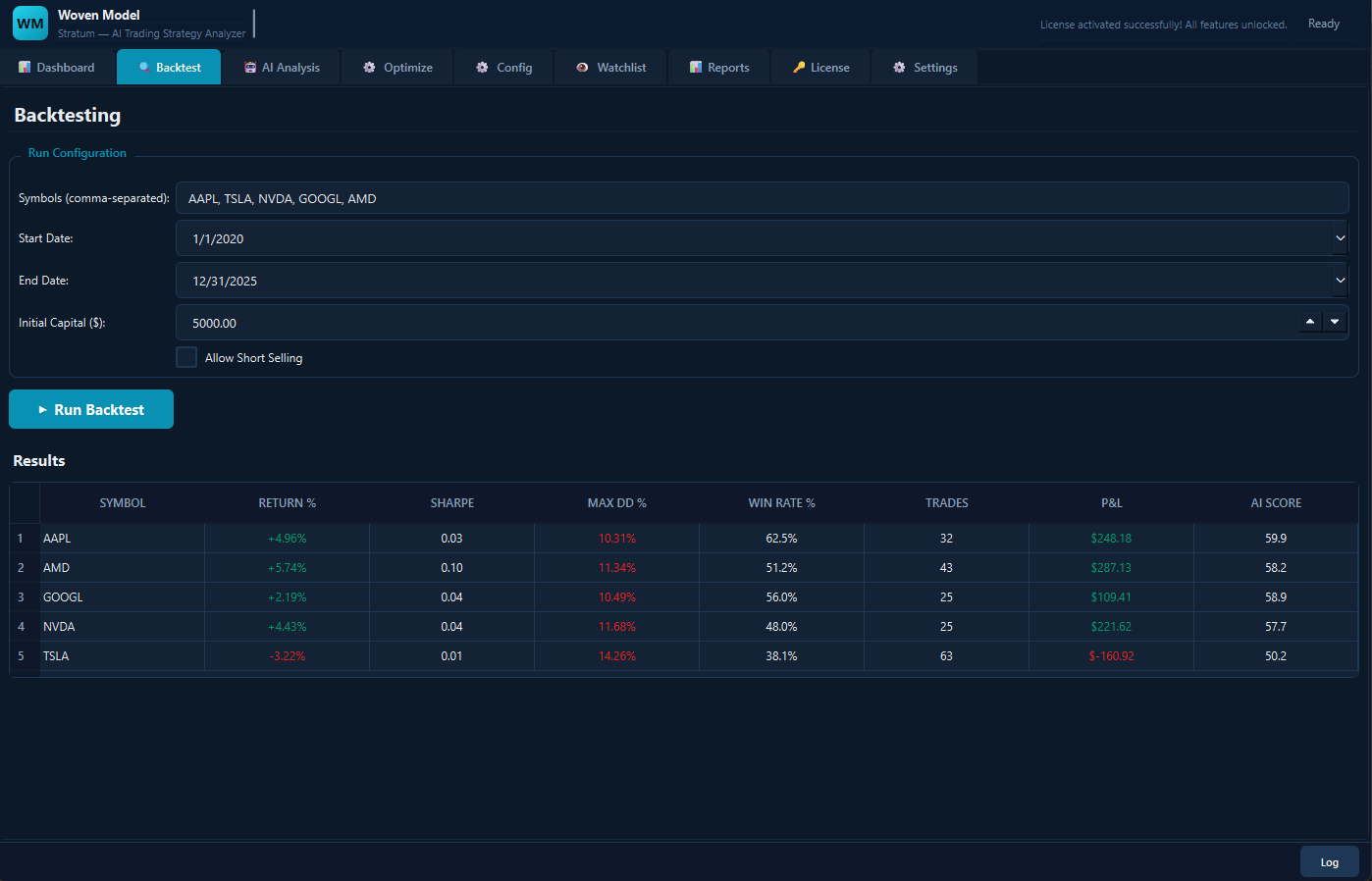Click the Watchlist eye icon
The width and height of the screenshot is (1372, 881).
(583, 68)
